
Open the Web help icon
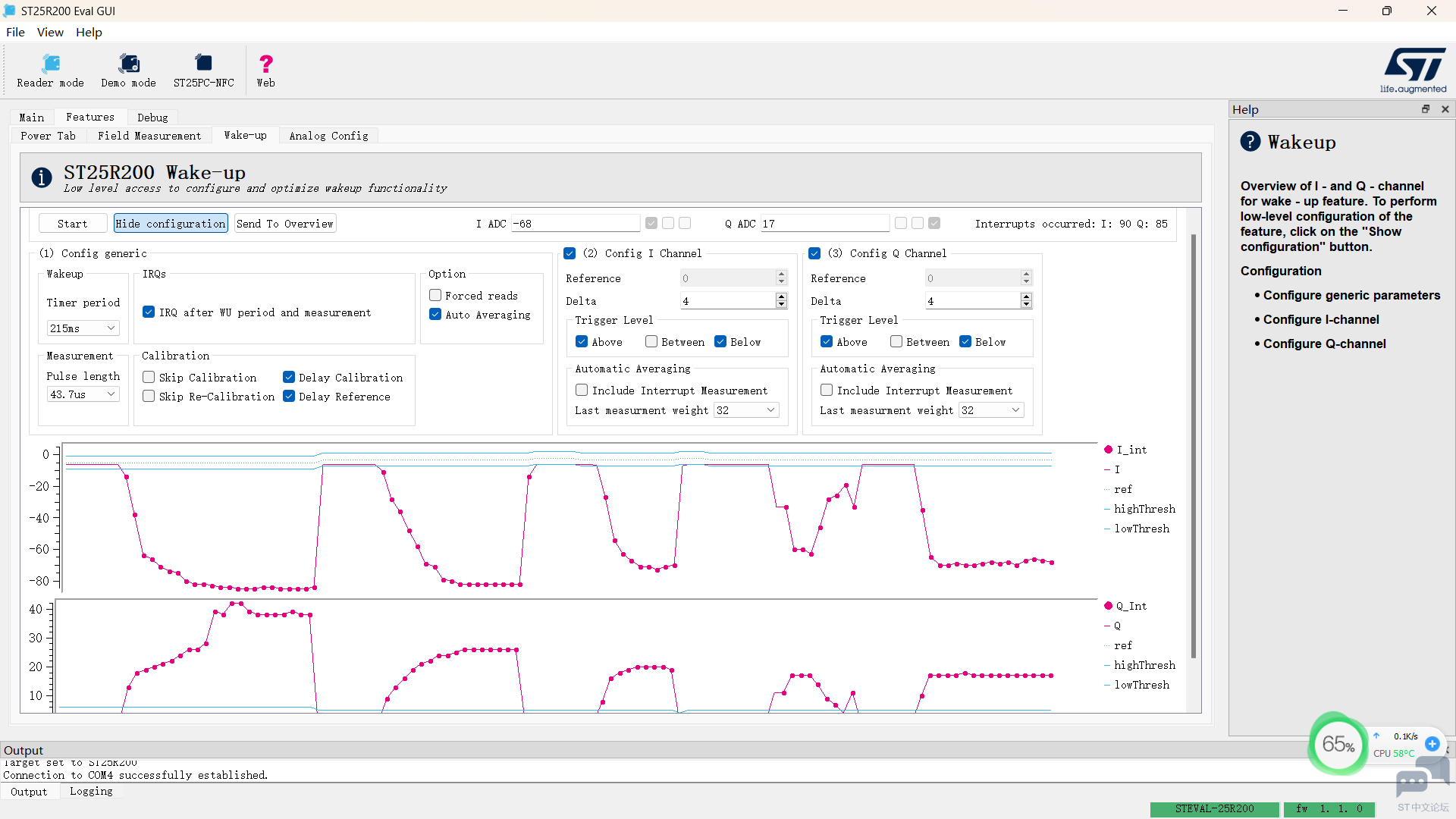point(265,71)
